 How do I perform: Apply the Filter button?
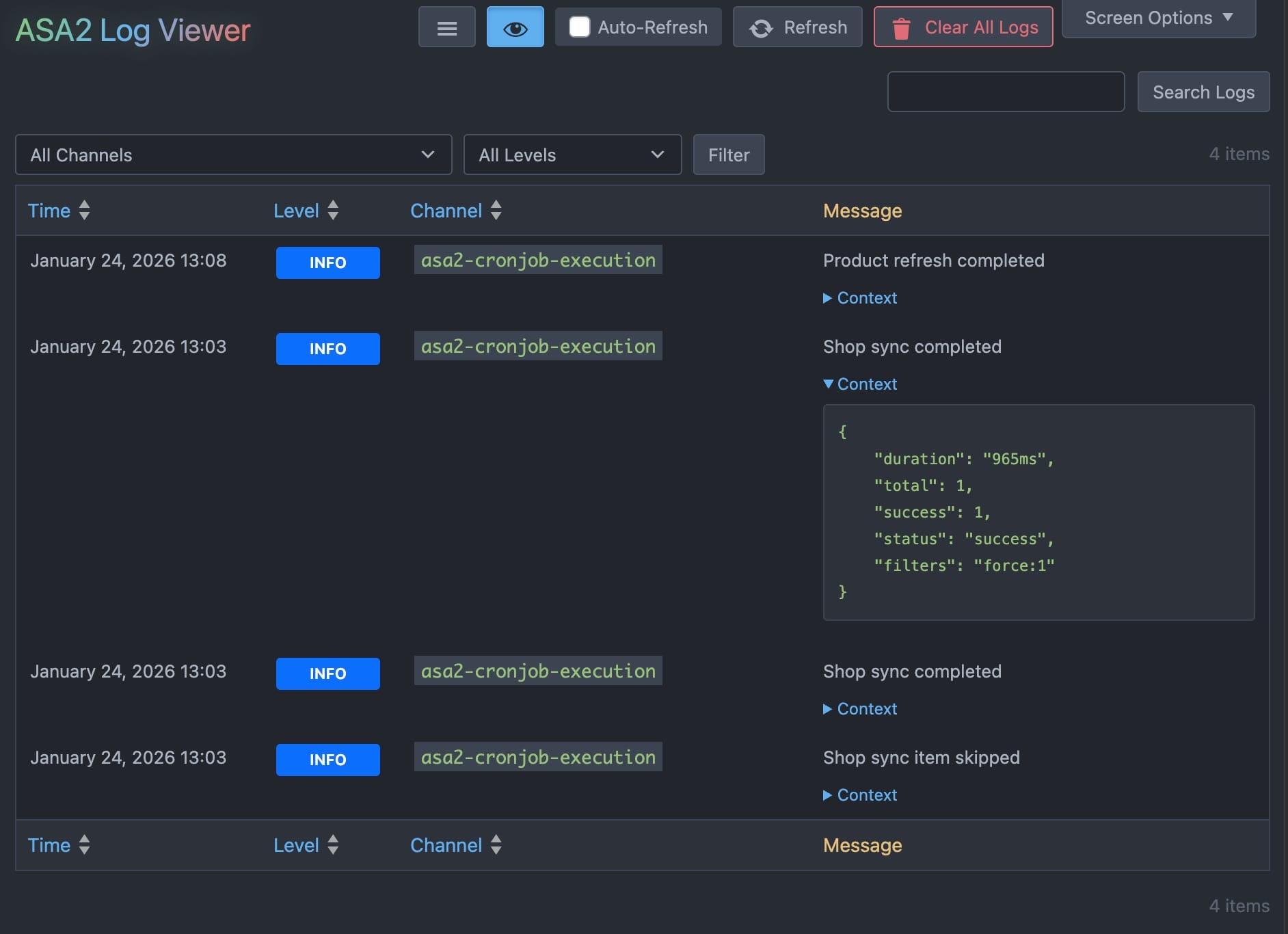[x=728, y=155]
